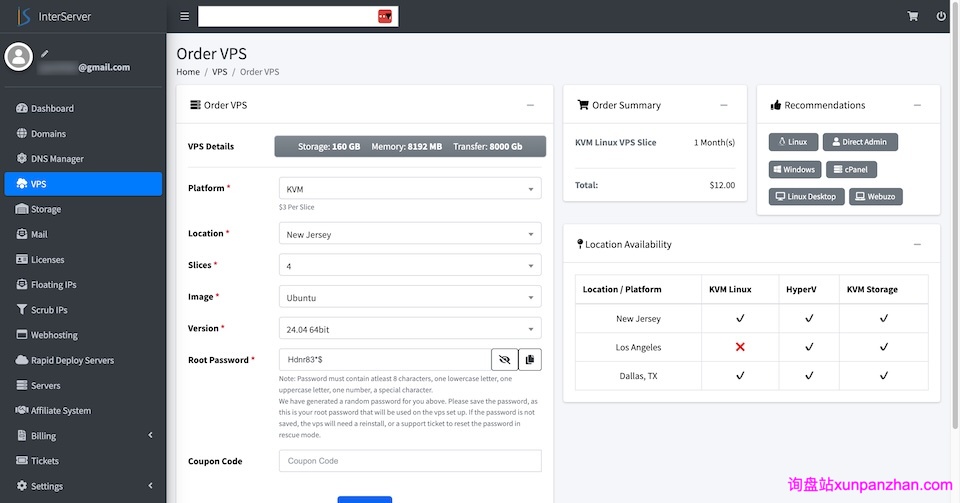
Task: Open the Platform dropdown showing KVM
Action: point(409,188)
